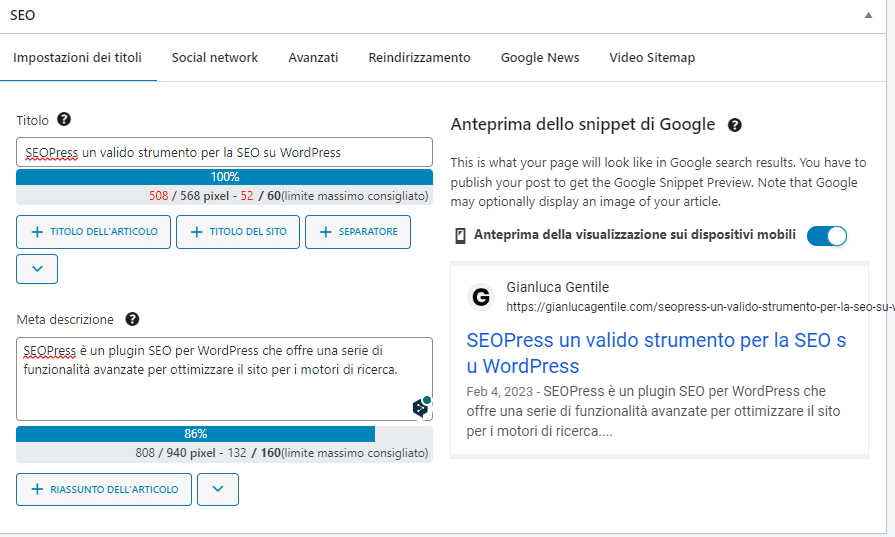Insert the Titolo dell'articolo variable
Viewport: 895px width, 537px height.
pos(94,232)
